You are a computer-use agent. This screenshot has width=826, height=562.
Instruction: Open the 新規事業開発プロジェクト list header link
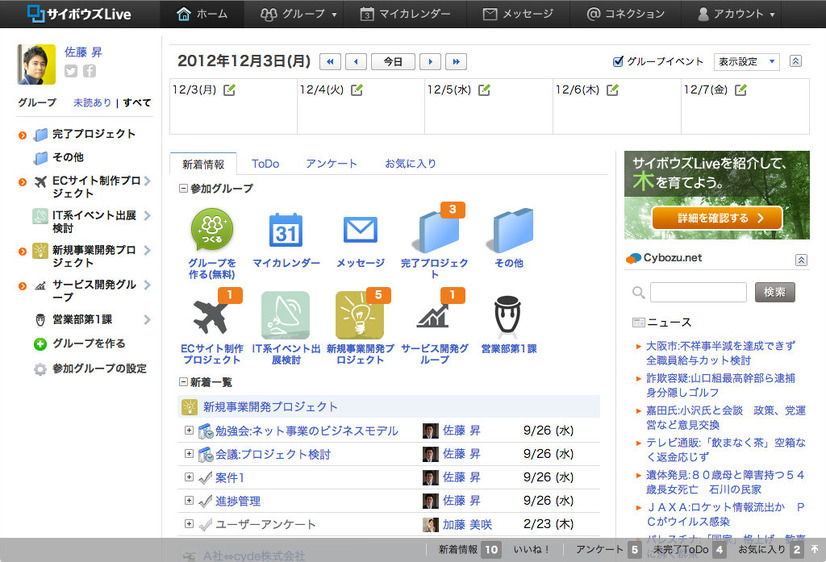pyautogui.click(x=270, y=407)
